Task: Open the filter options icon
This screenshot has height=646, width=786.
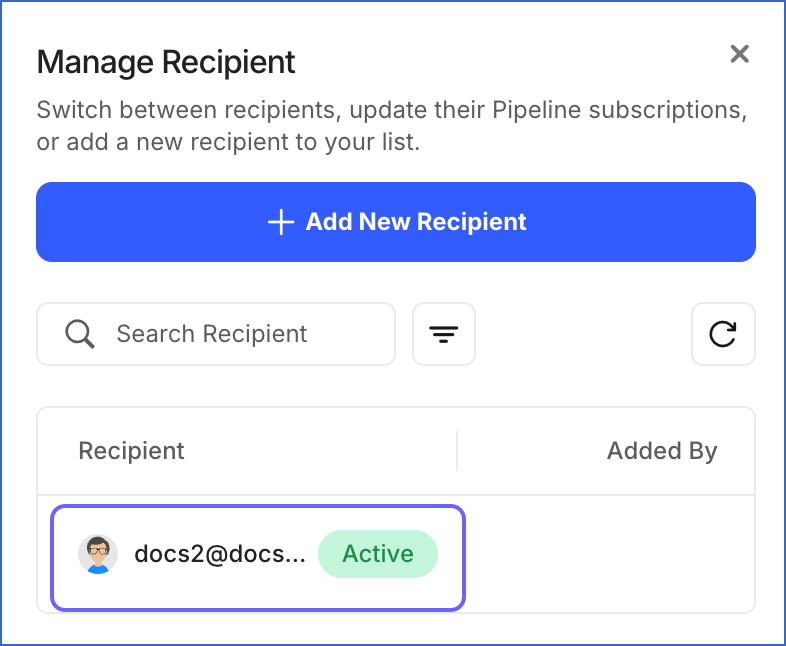Action: pos(444,334)
